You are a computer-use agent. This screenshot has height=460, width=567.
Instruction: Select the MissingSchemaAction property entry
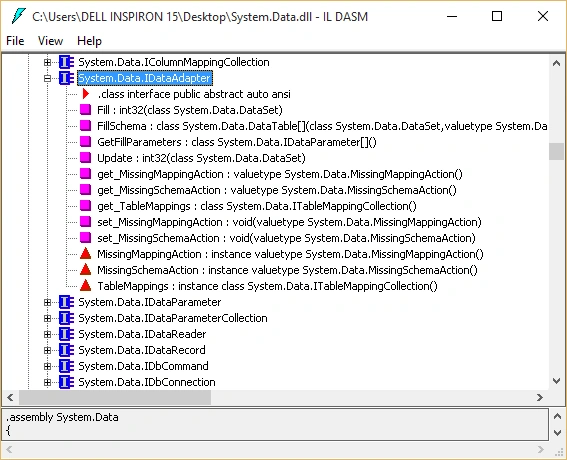click(x=287, y=270)
